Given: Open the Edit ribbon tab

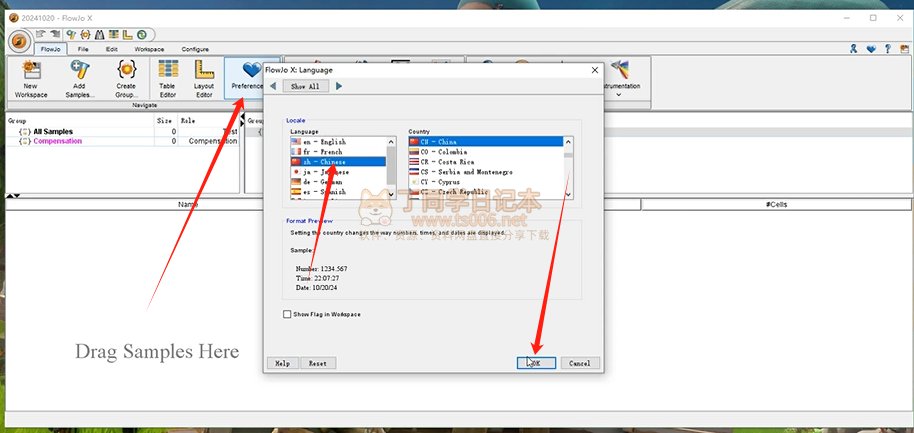Looking at the screenshot, I should [x=111, y=50].
